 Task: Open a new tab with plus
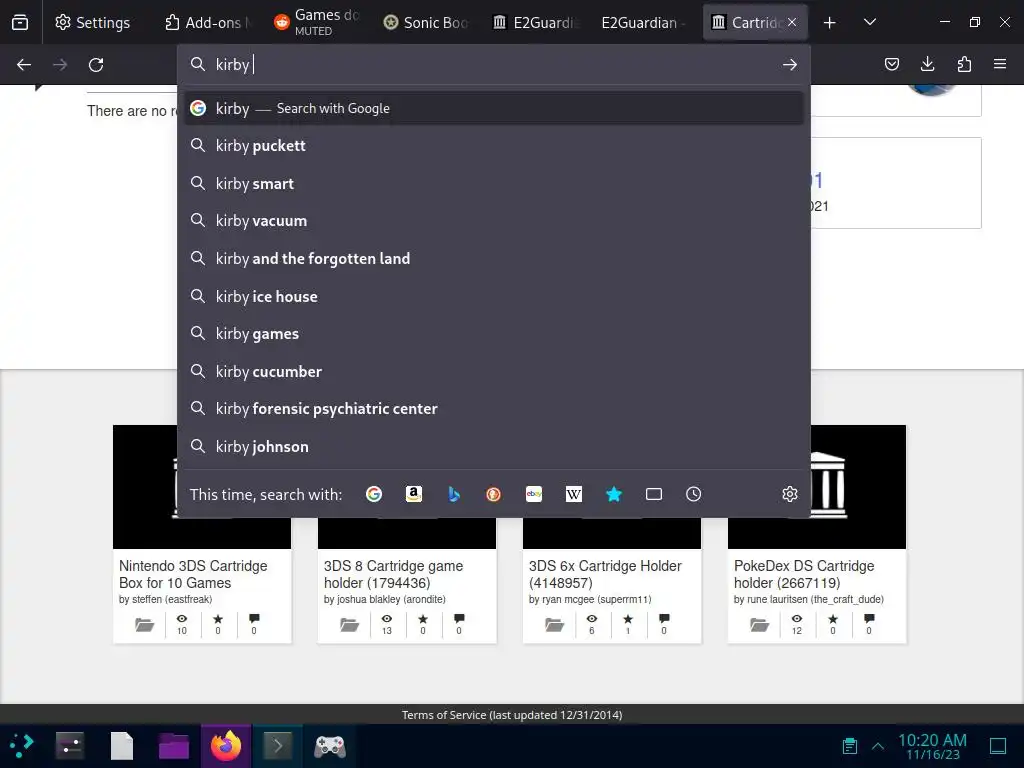(829, 23)
